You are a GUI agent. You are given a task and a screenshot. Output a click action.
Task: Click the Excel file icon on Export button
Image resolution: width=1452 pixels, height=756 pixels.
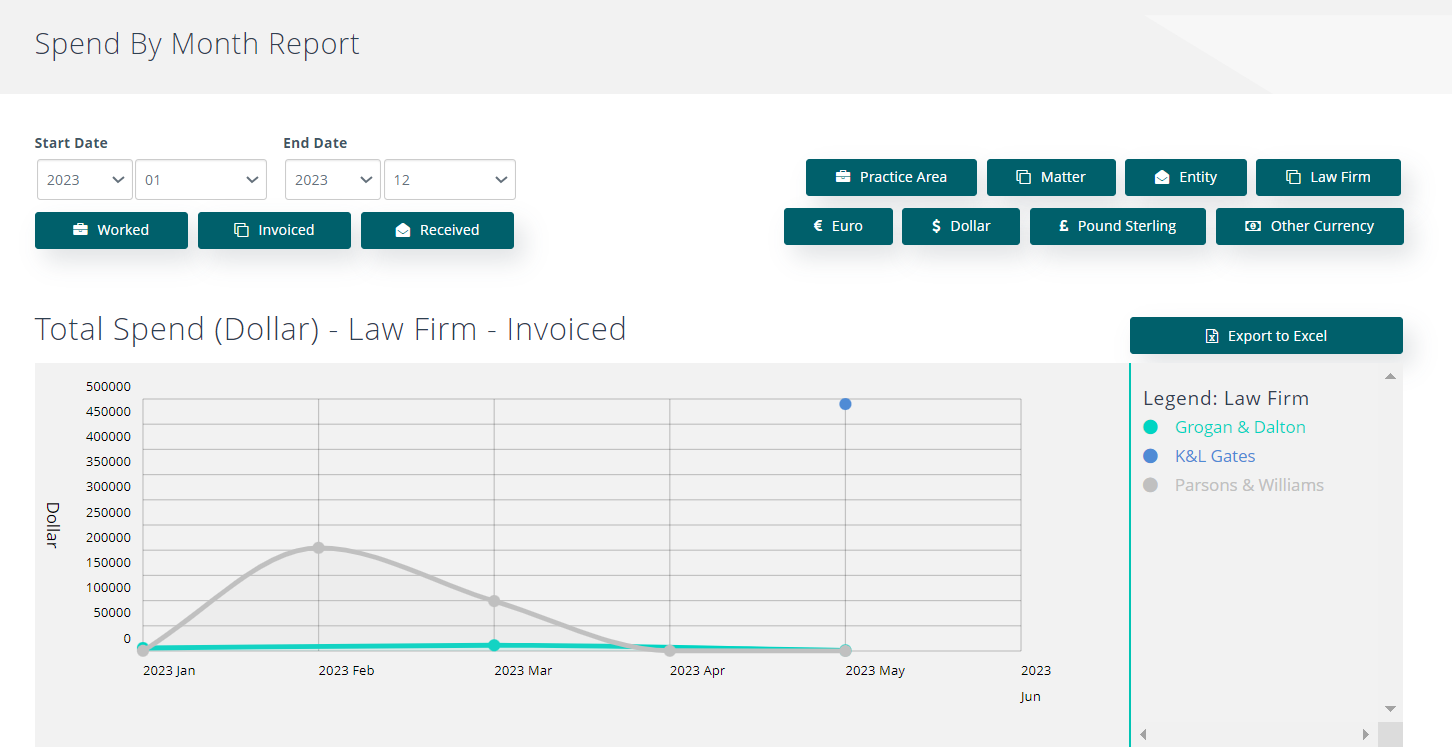point(1212,336)
